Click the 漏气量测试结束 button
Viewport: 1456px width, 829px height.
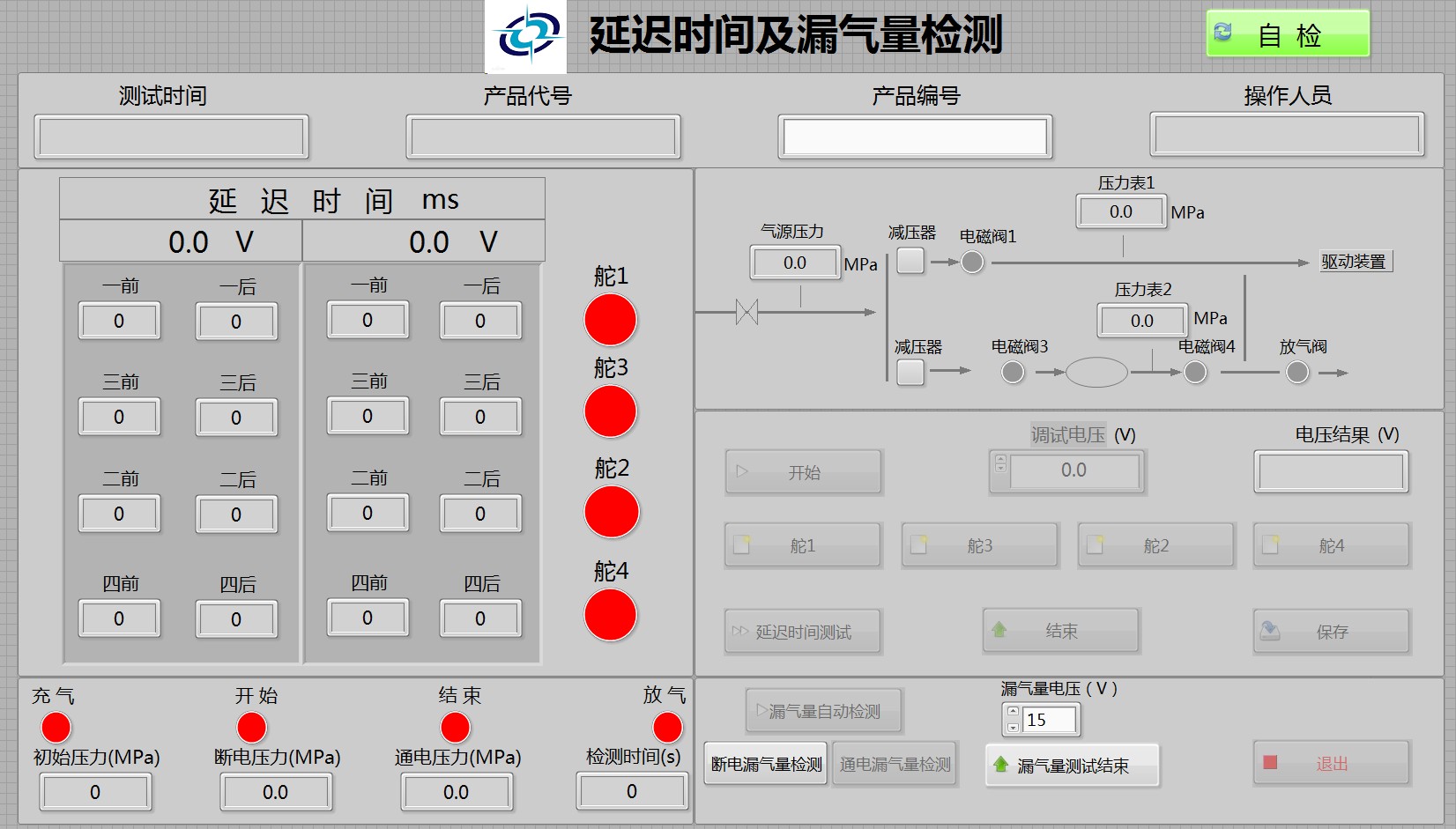[1072, 766]
